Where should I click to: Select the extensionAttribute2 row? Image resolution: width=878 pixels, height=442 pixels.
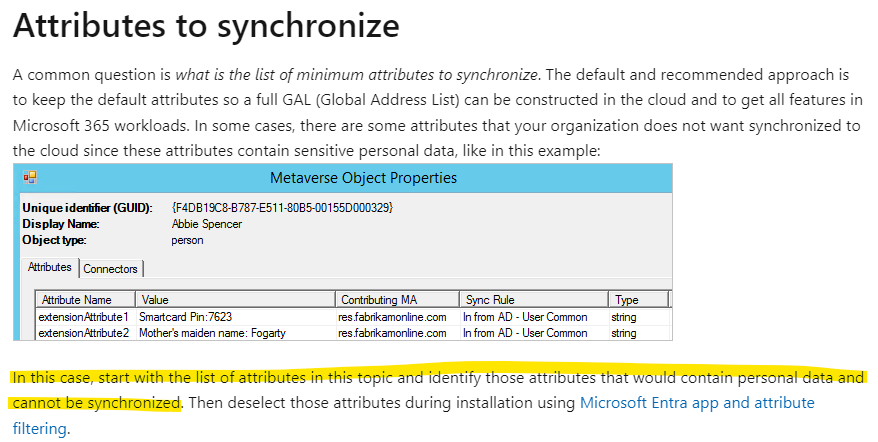coord(353,333)
